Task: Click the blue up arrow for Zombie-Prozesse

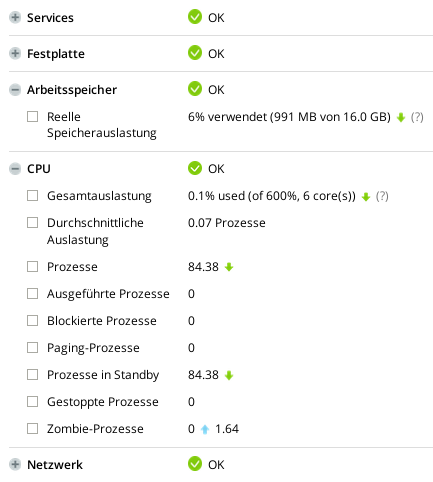Action: click(205, 429)
